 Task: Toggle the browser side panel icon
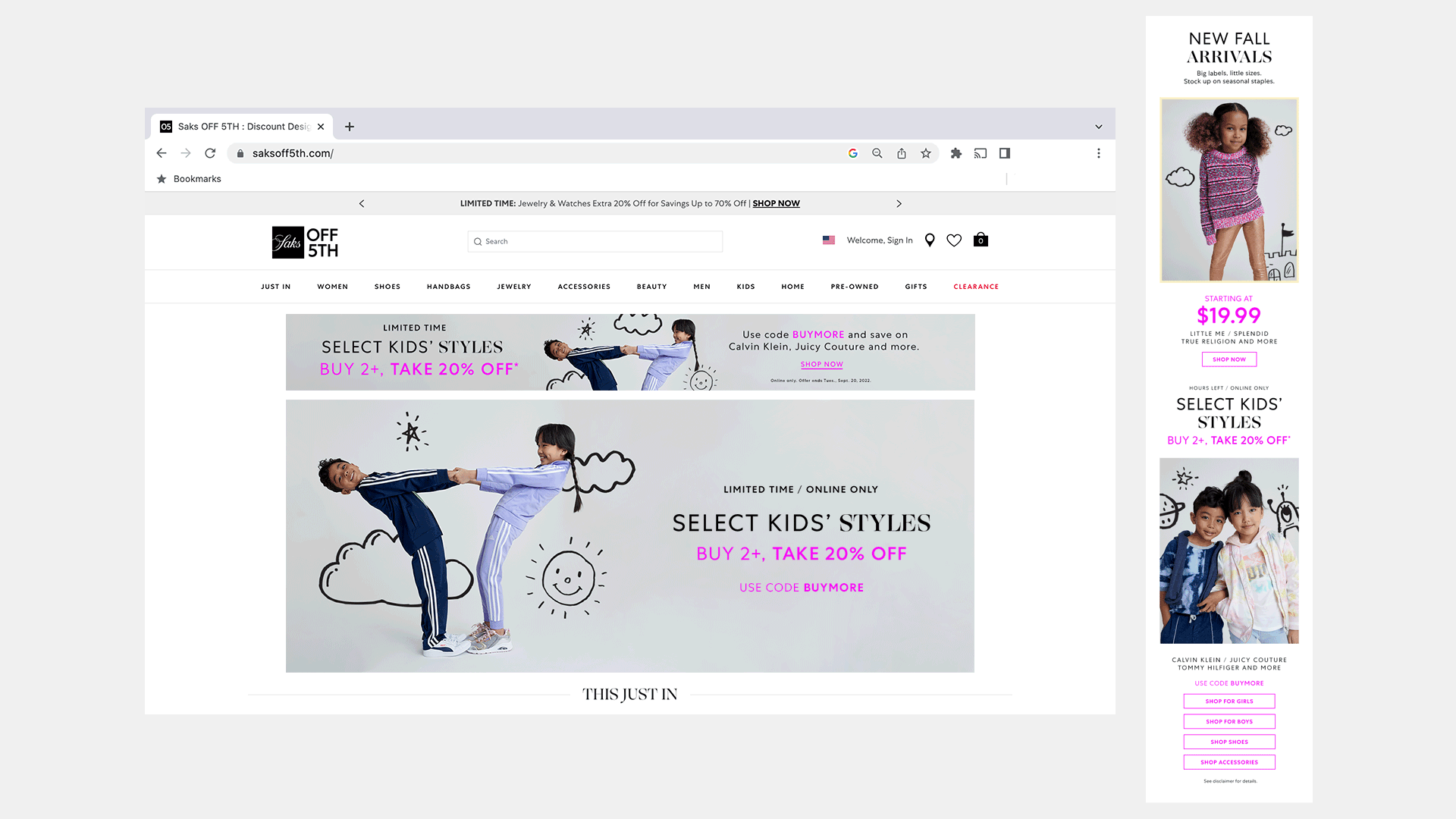[x=1005, y=153]
